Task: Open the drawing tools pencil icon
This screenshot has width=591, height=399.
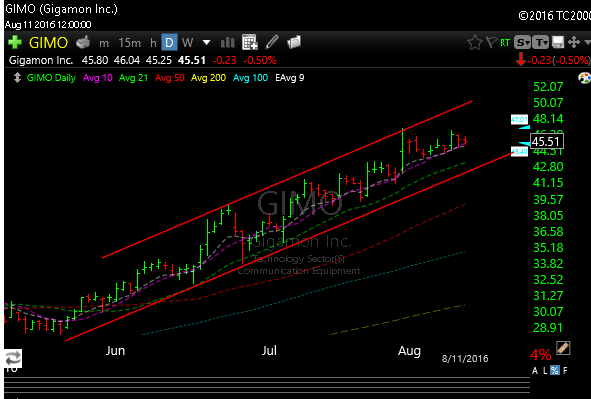Action: coord(272,42)
